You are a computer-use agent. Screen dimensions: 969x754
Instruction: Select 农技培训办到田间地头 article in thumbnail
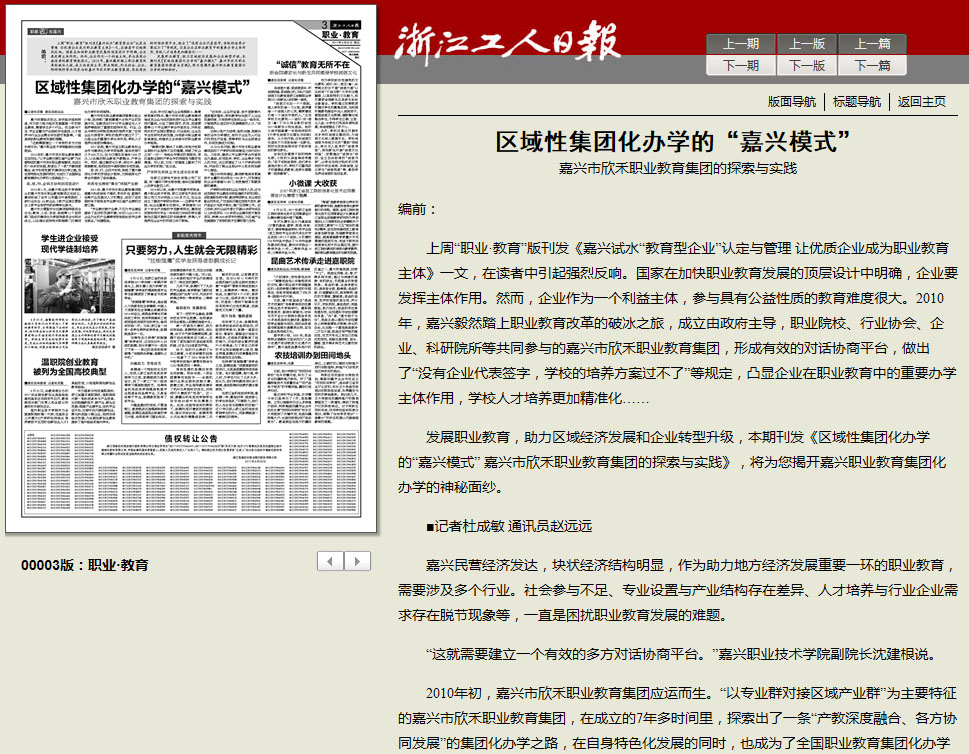pyautogui.click(x=313, y=355)
